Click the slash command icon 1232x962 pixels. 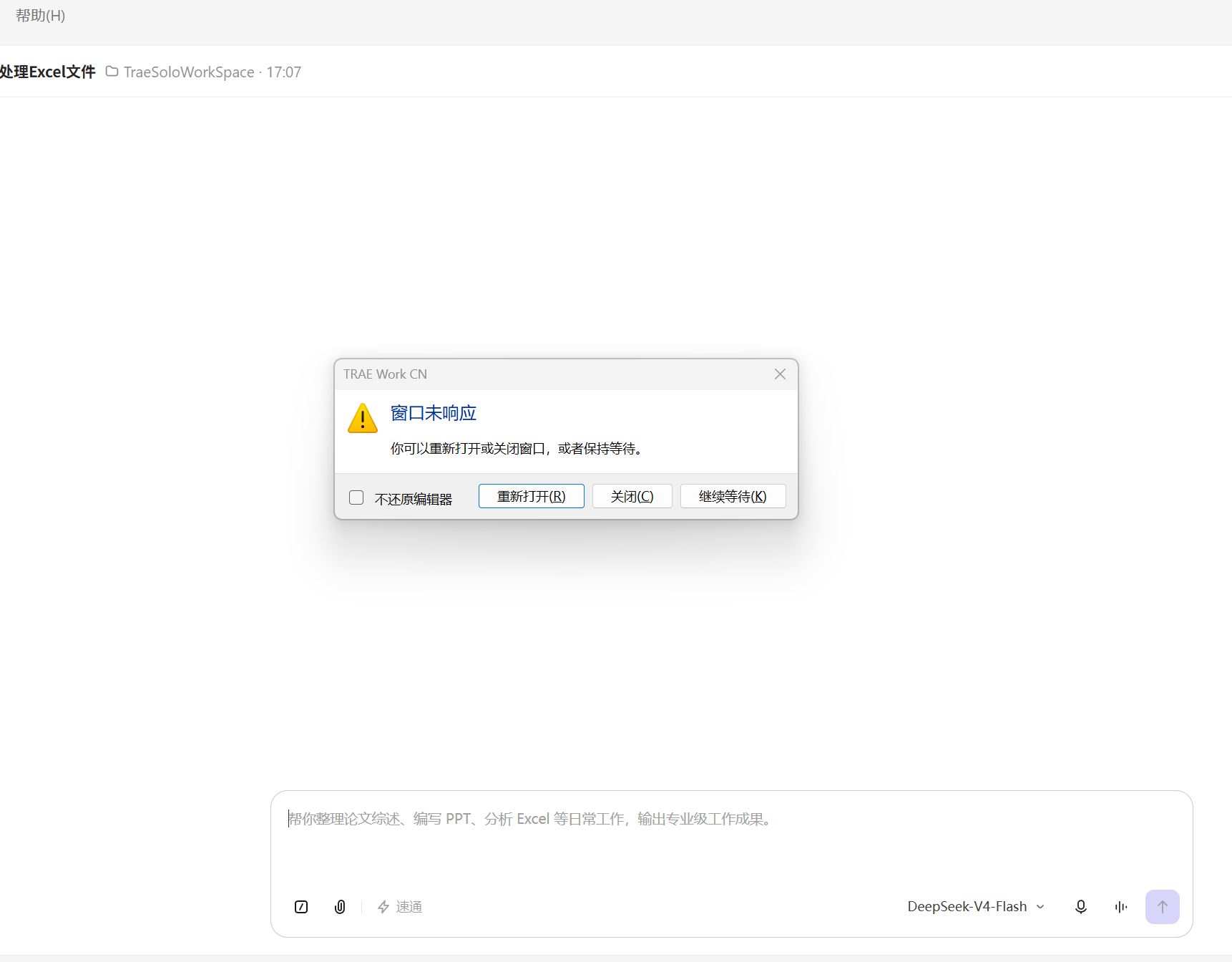pyautogui.click(x=301, y=907)
